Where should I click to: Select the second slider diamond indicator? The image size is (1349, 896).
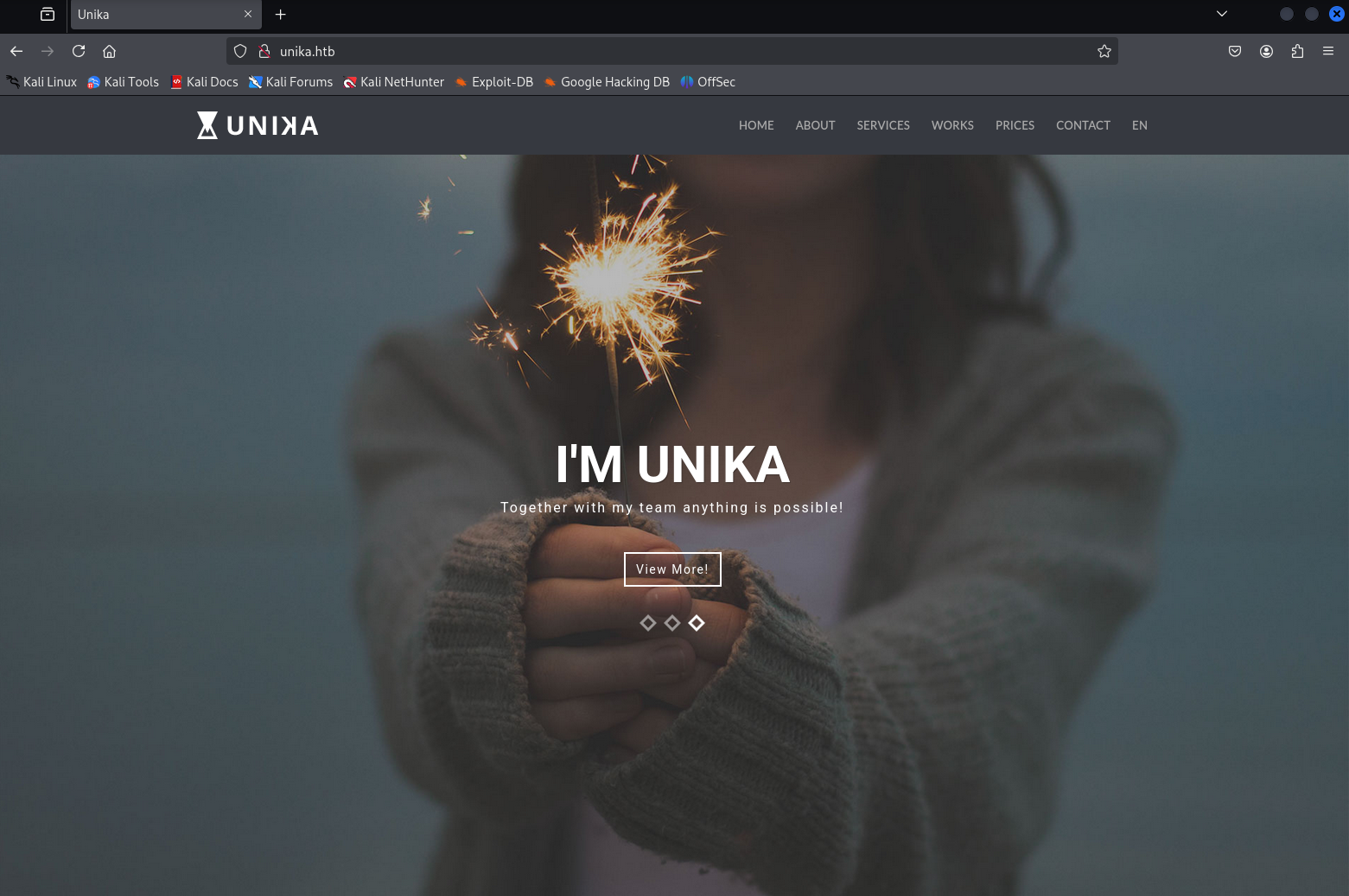point(672,623)
